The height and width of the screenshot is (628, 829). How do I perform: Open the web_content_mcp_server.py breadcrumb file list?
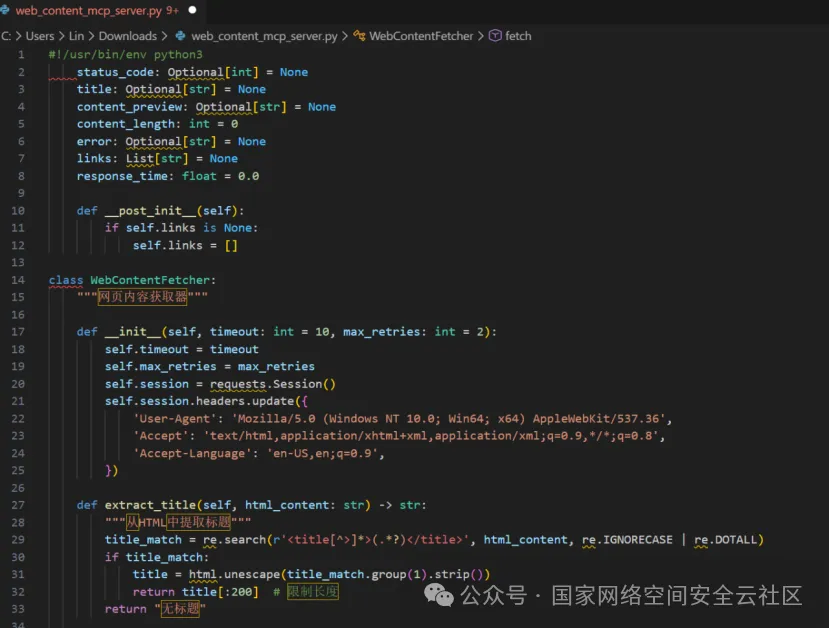point(264,36)
